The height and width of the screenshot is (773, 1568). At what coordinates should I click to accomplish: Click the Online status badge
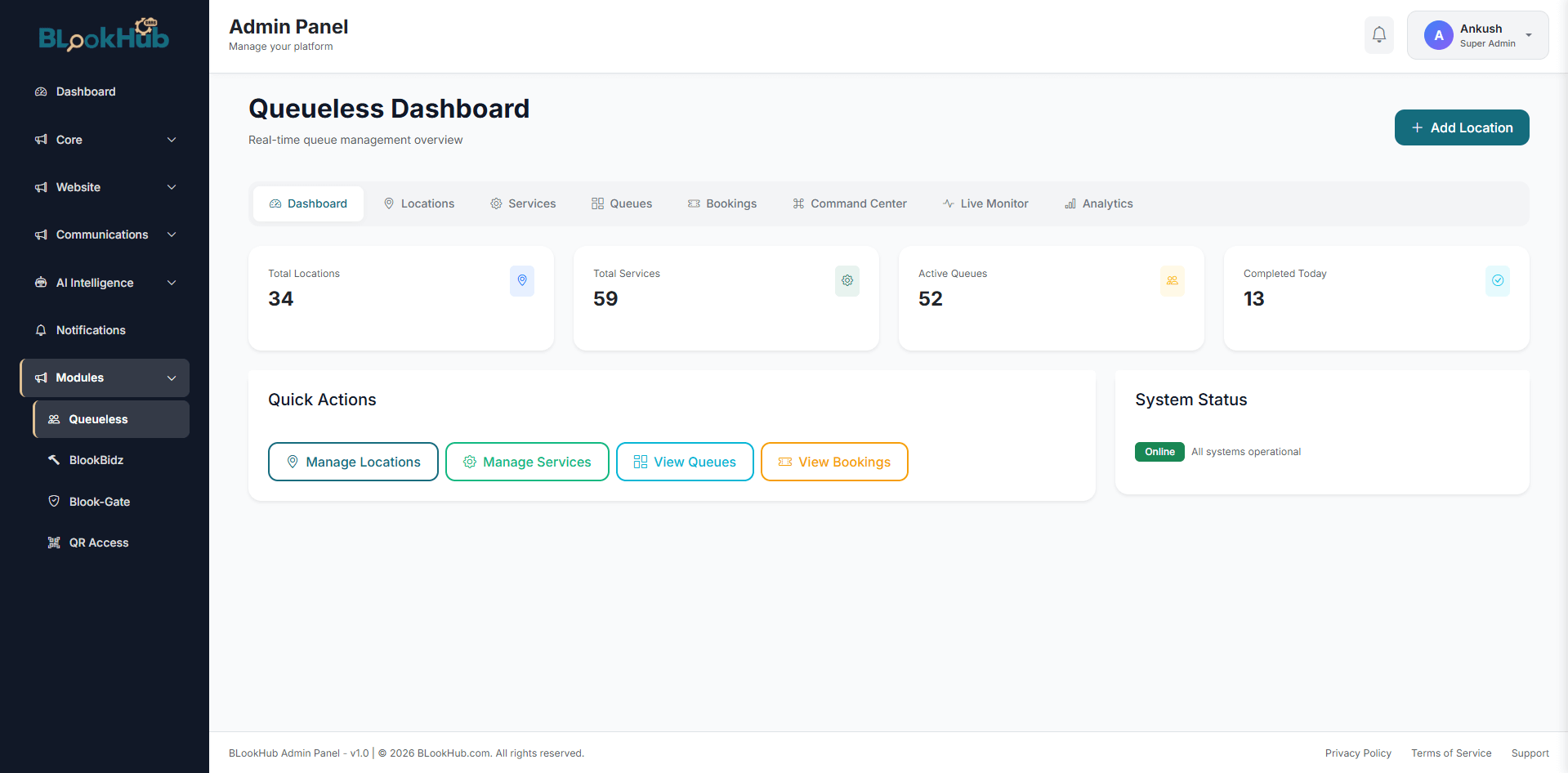click(1159, 452)
